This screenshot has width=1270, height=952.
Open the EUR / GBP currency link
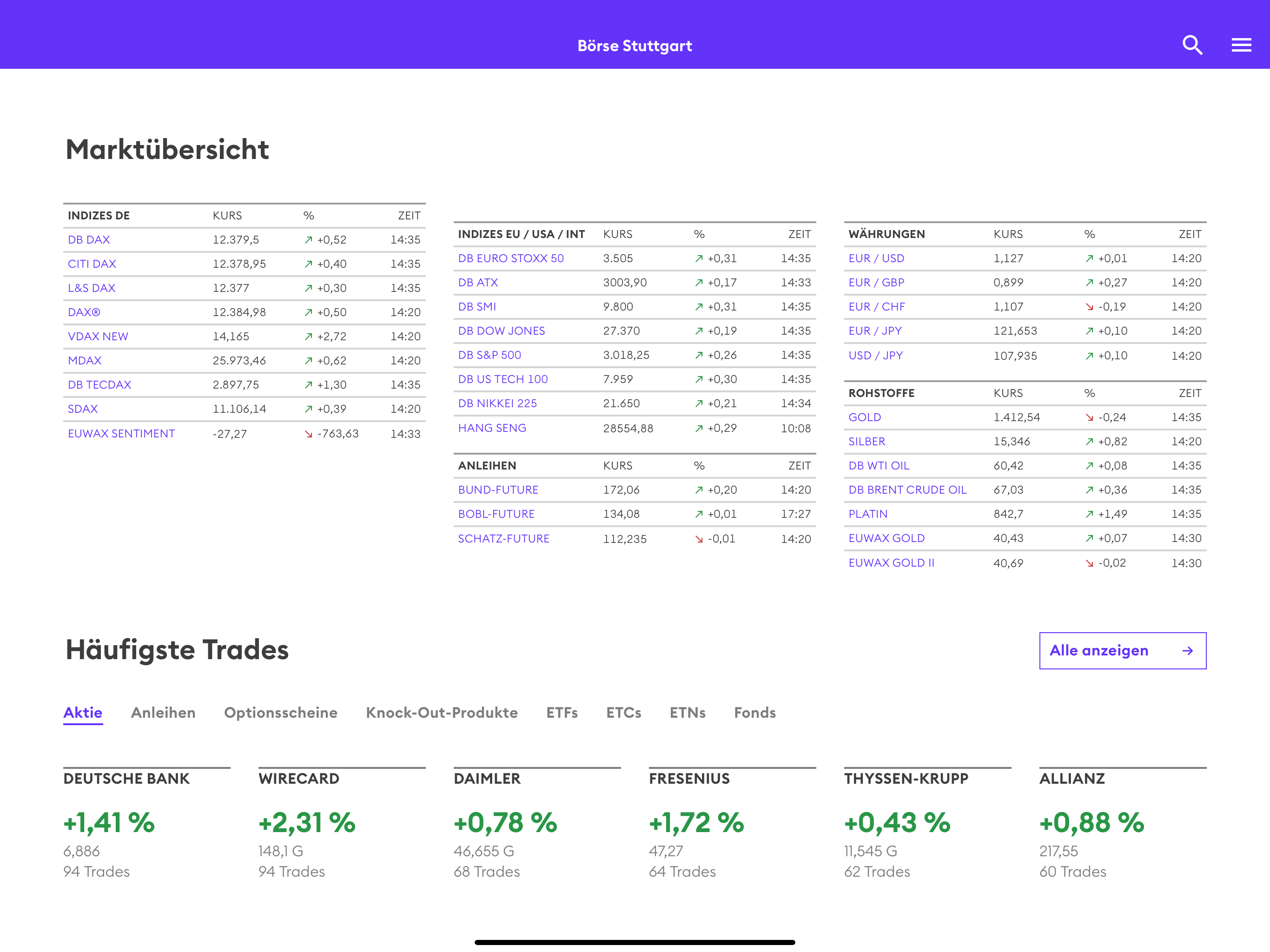coord(876,282)
